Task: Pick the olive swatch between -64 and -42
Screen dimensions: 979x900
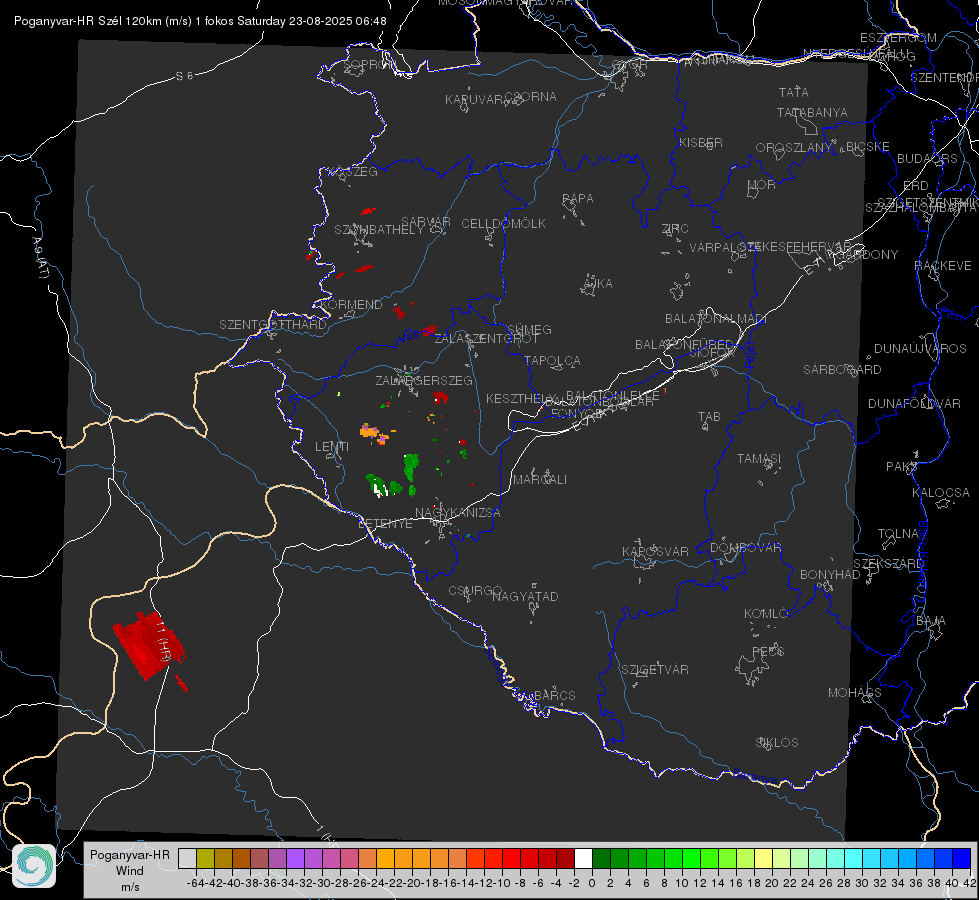Action: click(x=205, y=858)
